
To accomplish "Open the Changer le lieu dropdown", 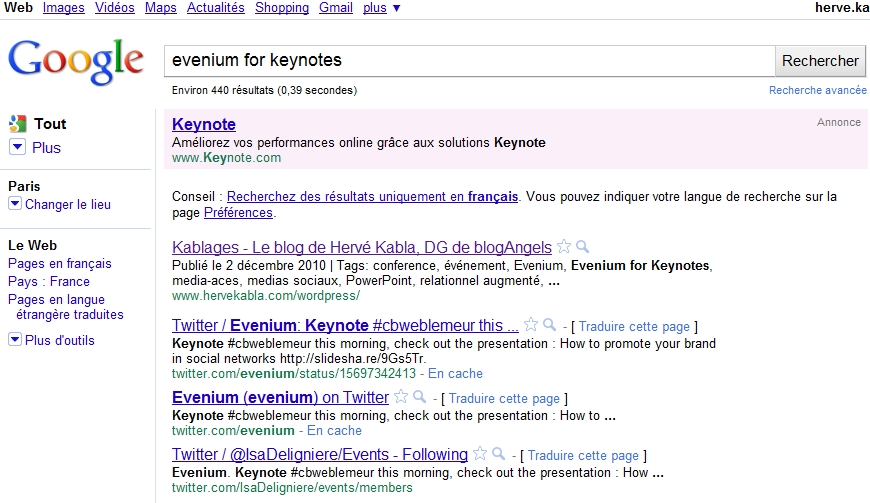I will coord(15,204).
